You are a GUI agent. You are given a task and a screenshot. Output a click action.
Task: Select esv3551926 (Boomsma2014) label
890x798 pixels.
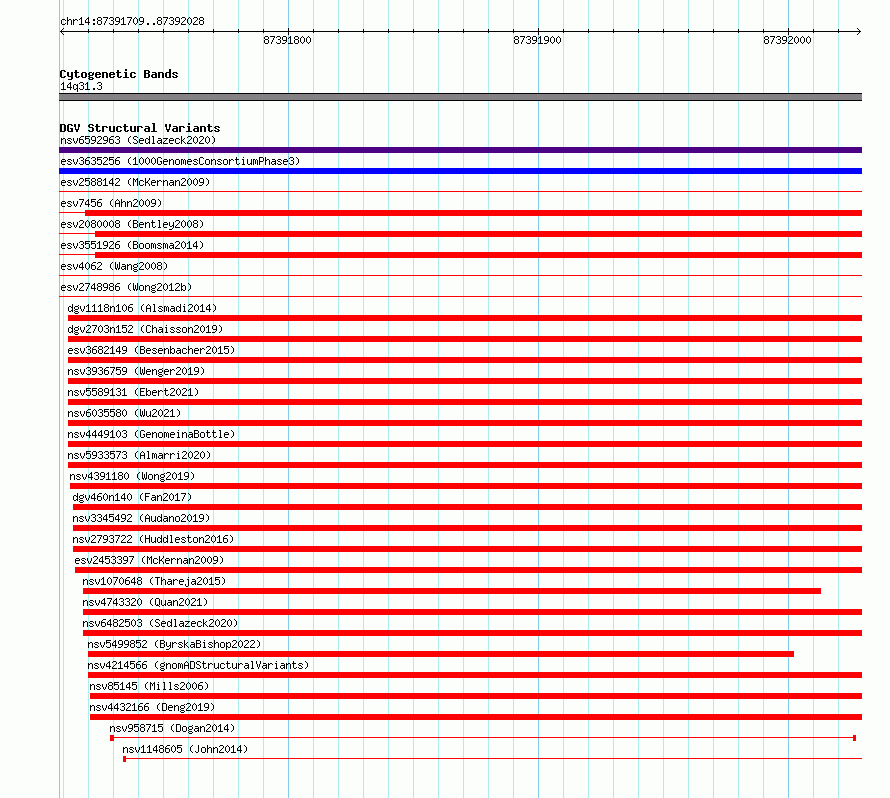tap(132, 245)
